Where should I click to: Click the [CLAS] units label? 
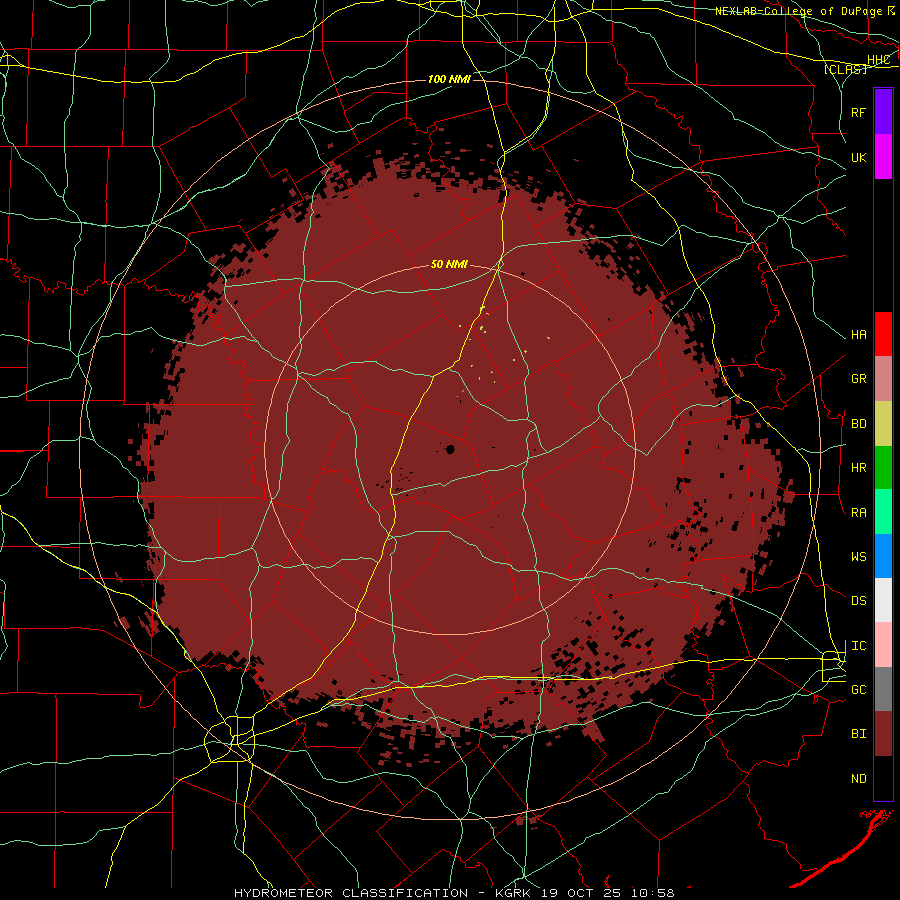(x=845, y=69)
